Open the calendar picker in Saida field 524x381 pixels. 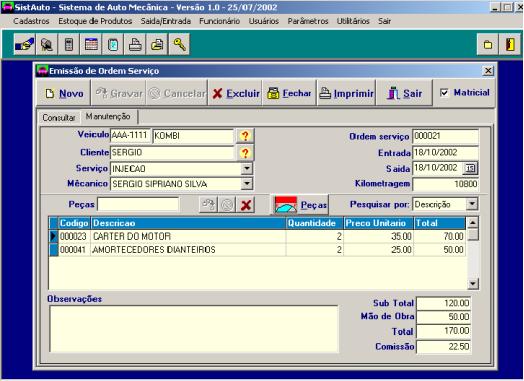470,168
